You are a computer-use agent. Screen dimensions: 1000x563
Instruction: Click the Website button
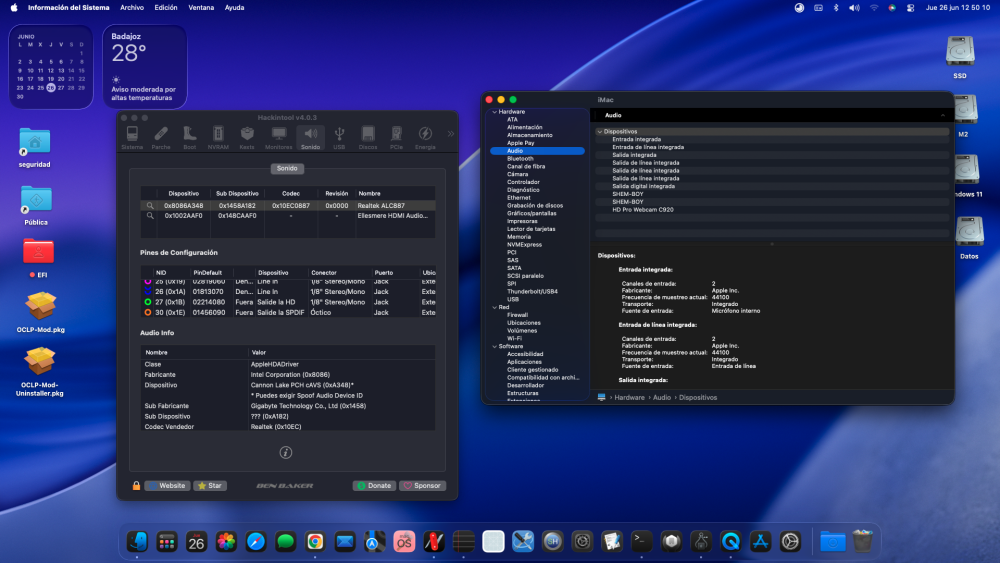pyautogui.click(x=167, y=486)
